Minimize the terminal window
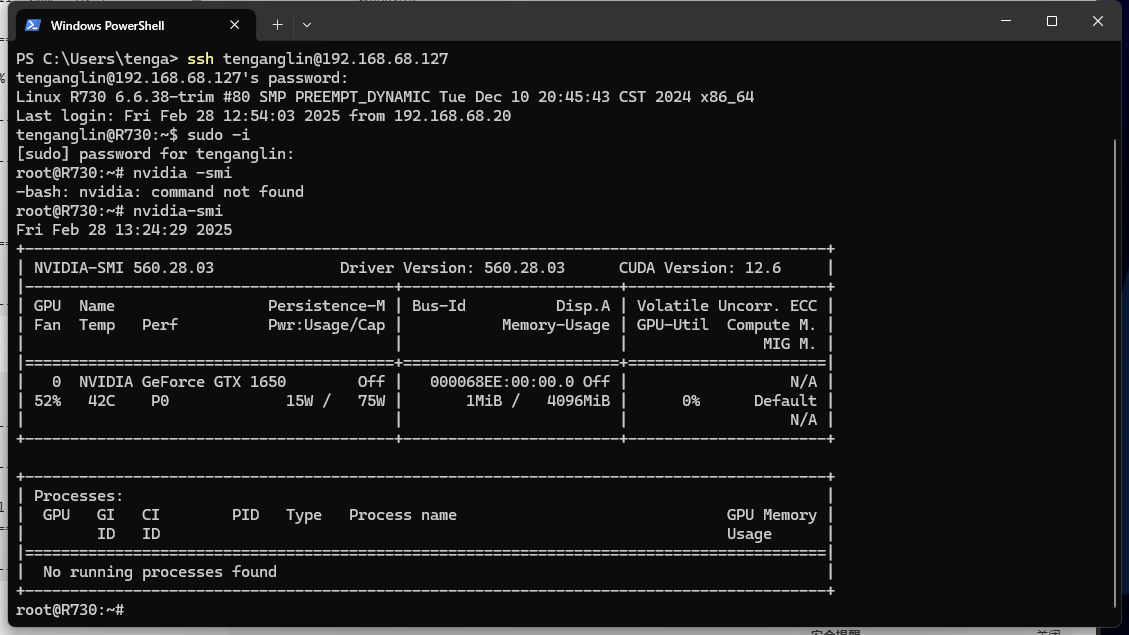 pos(1006,22)
